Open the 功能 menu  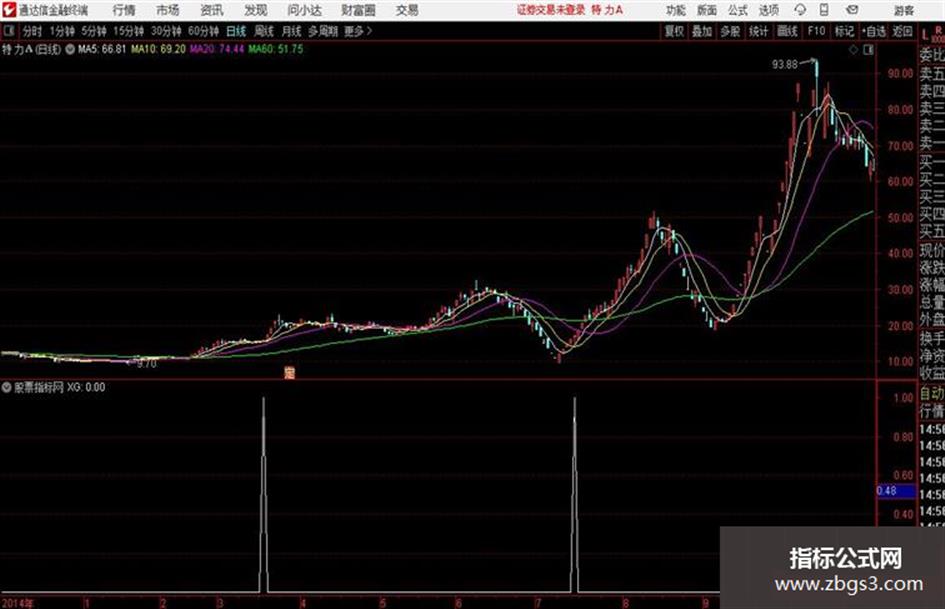(676, 10)
